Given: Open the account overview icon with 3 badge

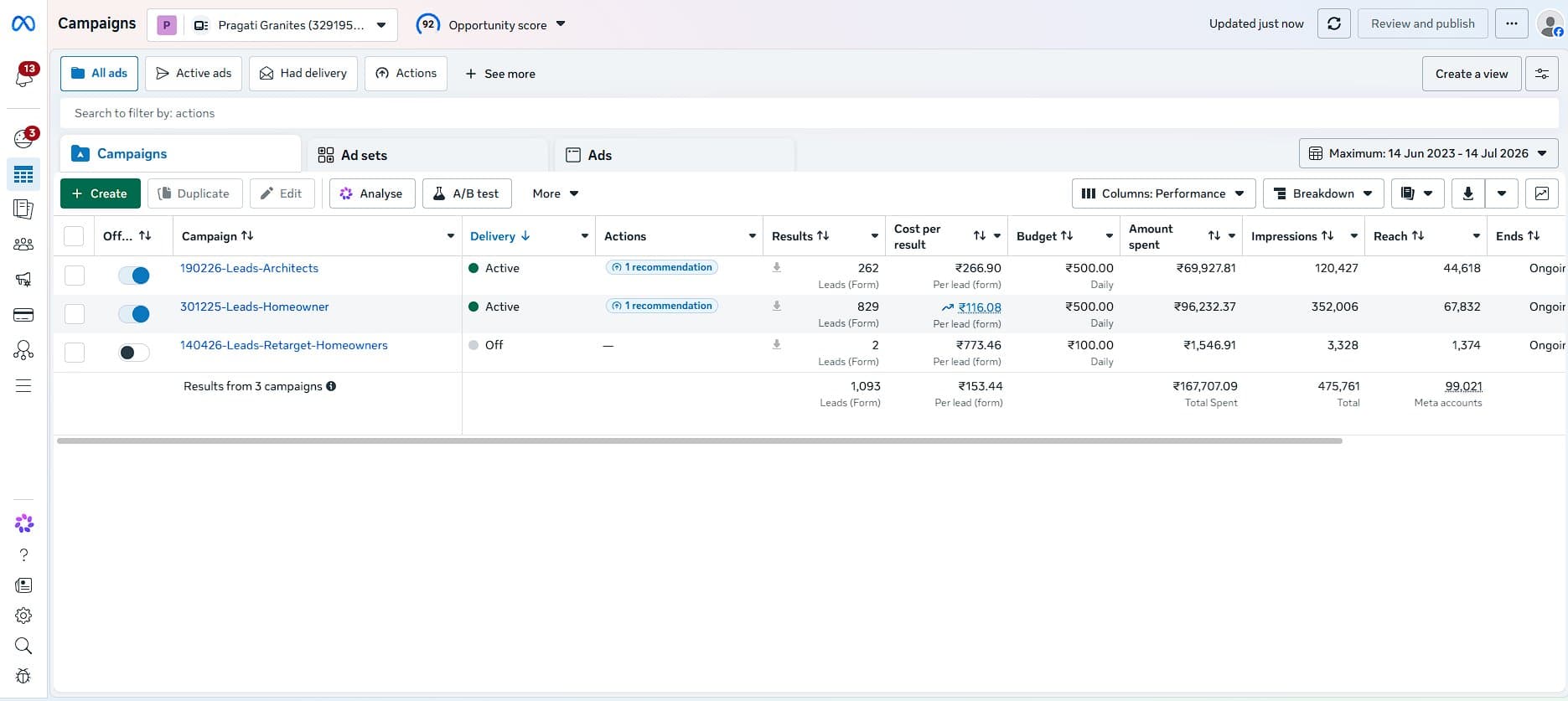Looking at the screenshot, I should (x=24, y=138).
